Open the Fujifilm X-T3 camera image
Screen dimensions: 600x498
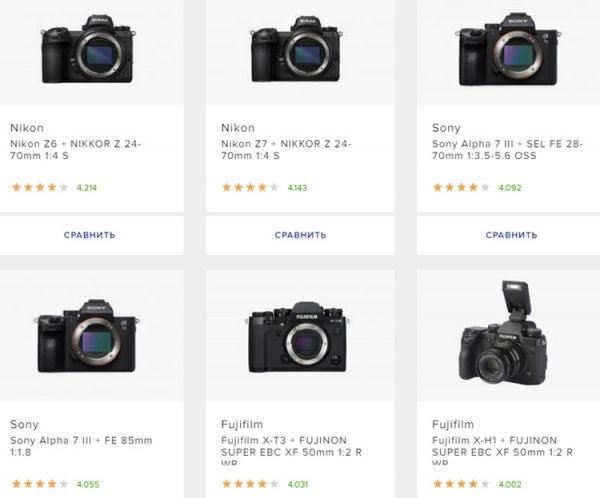coord(297,337)
